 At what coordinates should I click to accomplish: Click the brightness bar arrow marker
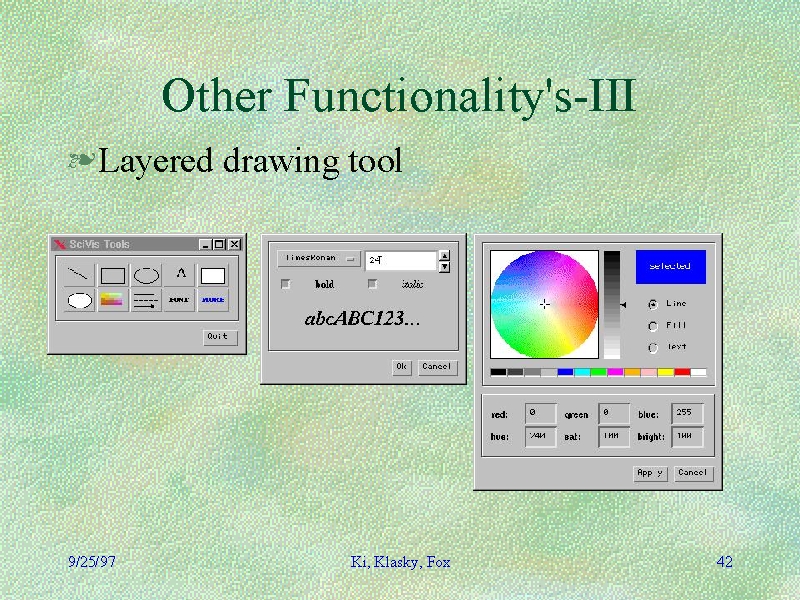click(x=623, y=305)
